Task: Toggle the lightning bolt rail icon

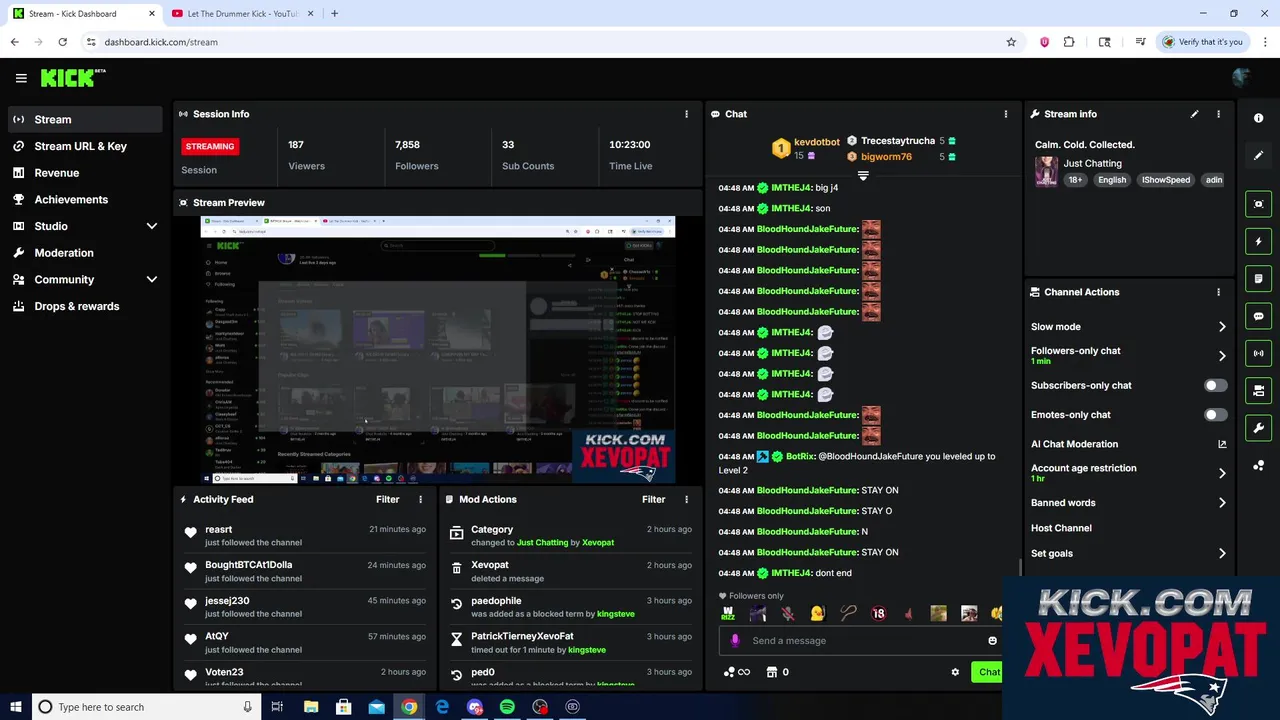Action: [x=1258, y=241]
